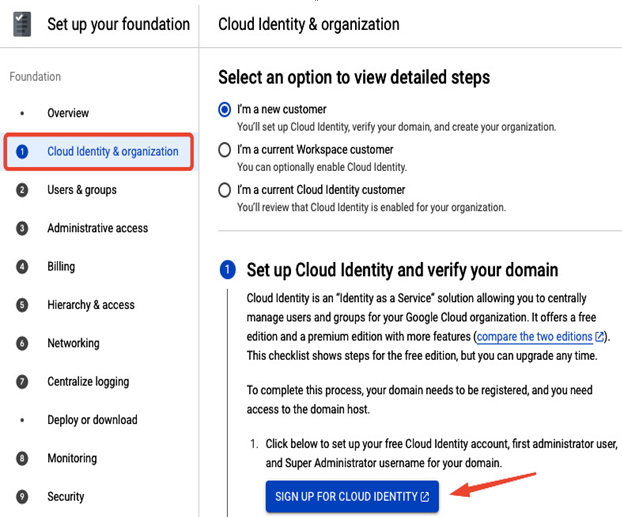The height and width of the screenshot is (517, 622).
Task: Click step 9 badge beside Security
Action: [22, 497]
